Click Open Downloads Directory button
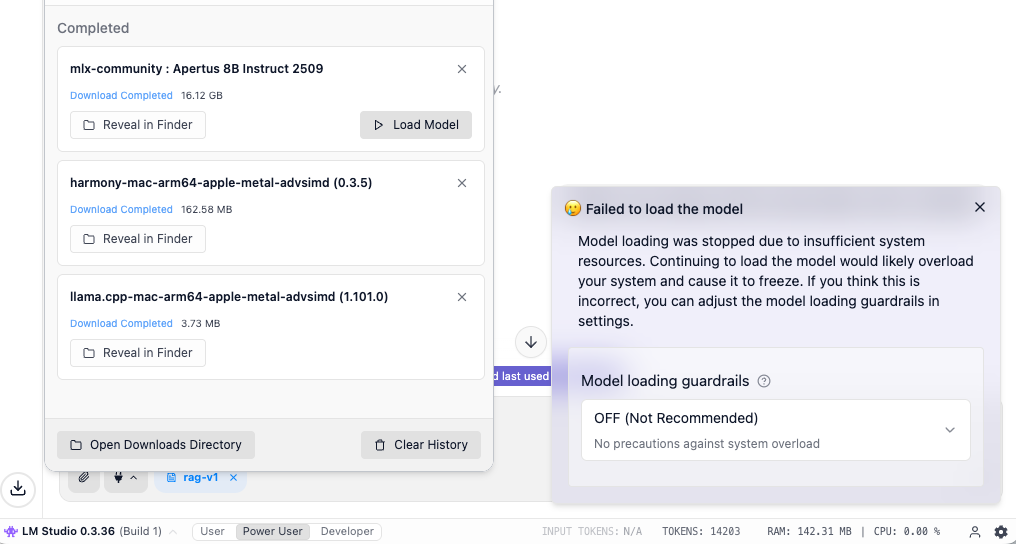The width and height of the screenshot is (1016, 544). click(156, 445)
